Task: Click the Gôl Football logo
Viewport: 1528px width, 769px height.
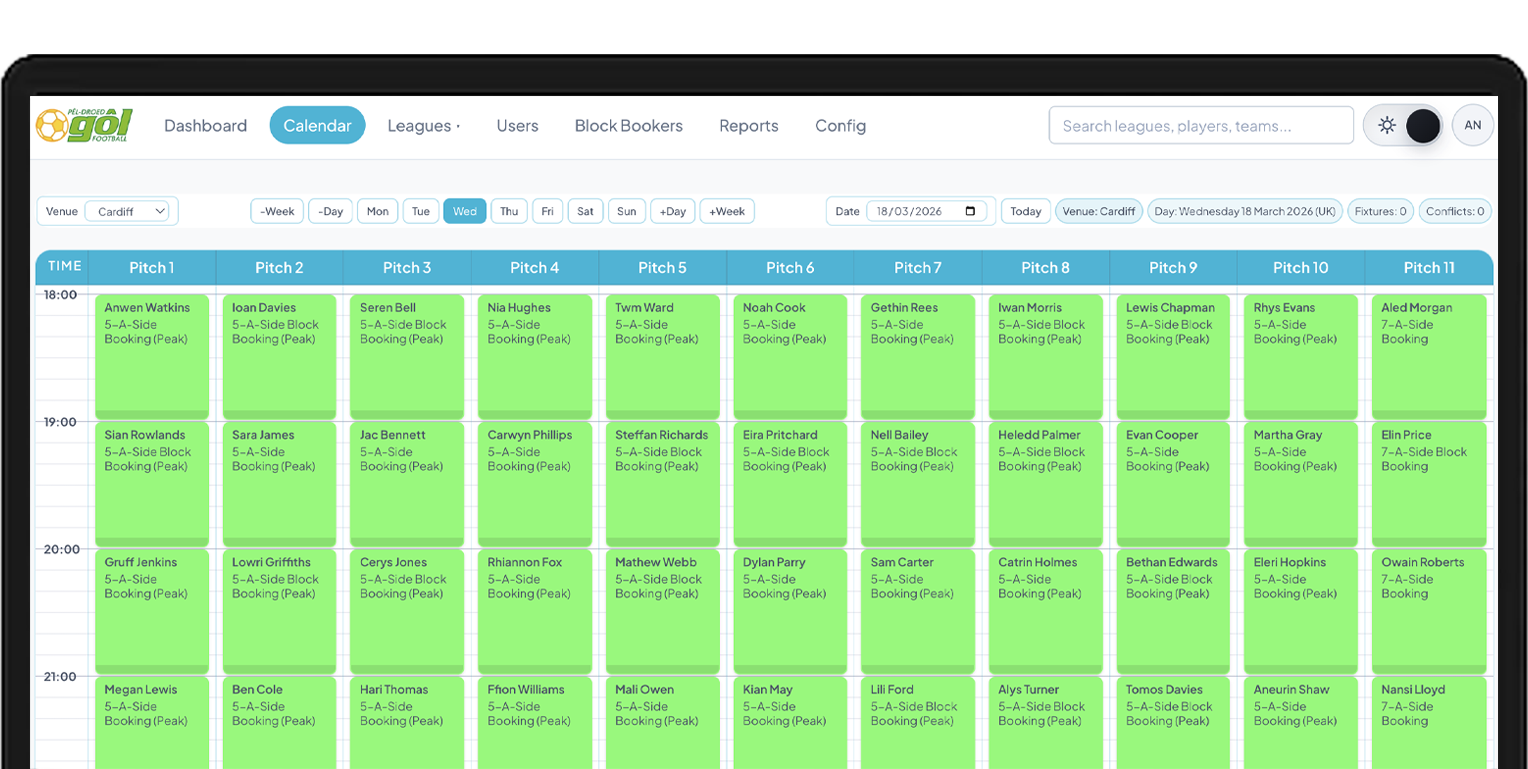Action: (84, 125)
